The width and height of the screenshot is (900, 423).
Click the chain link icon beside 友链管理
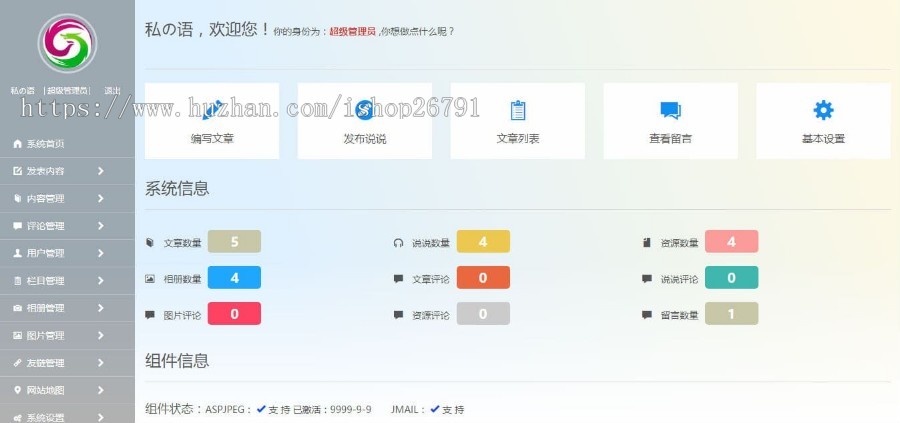click(x=17, y=363)
